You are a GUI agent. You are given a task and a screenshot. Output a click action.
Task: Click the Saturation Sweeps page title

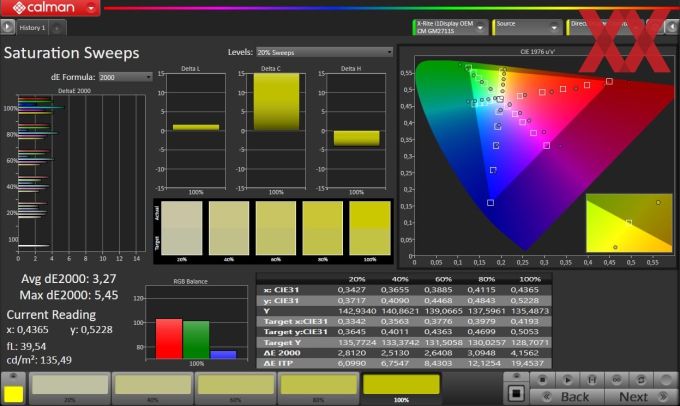(72, 53)
